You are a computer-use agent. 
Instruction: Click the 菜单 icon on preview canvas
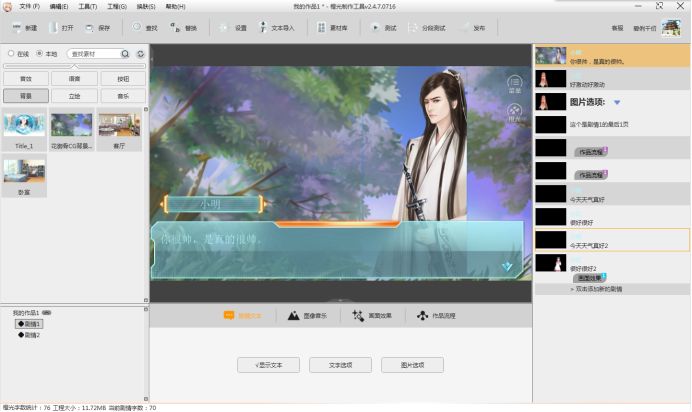pyautogui.click(x=515, y=83)
